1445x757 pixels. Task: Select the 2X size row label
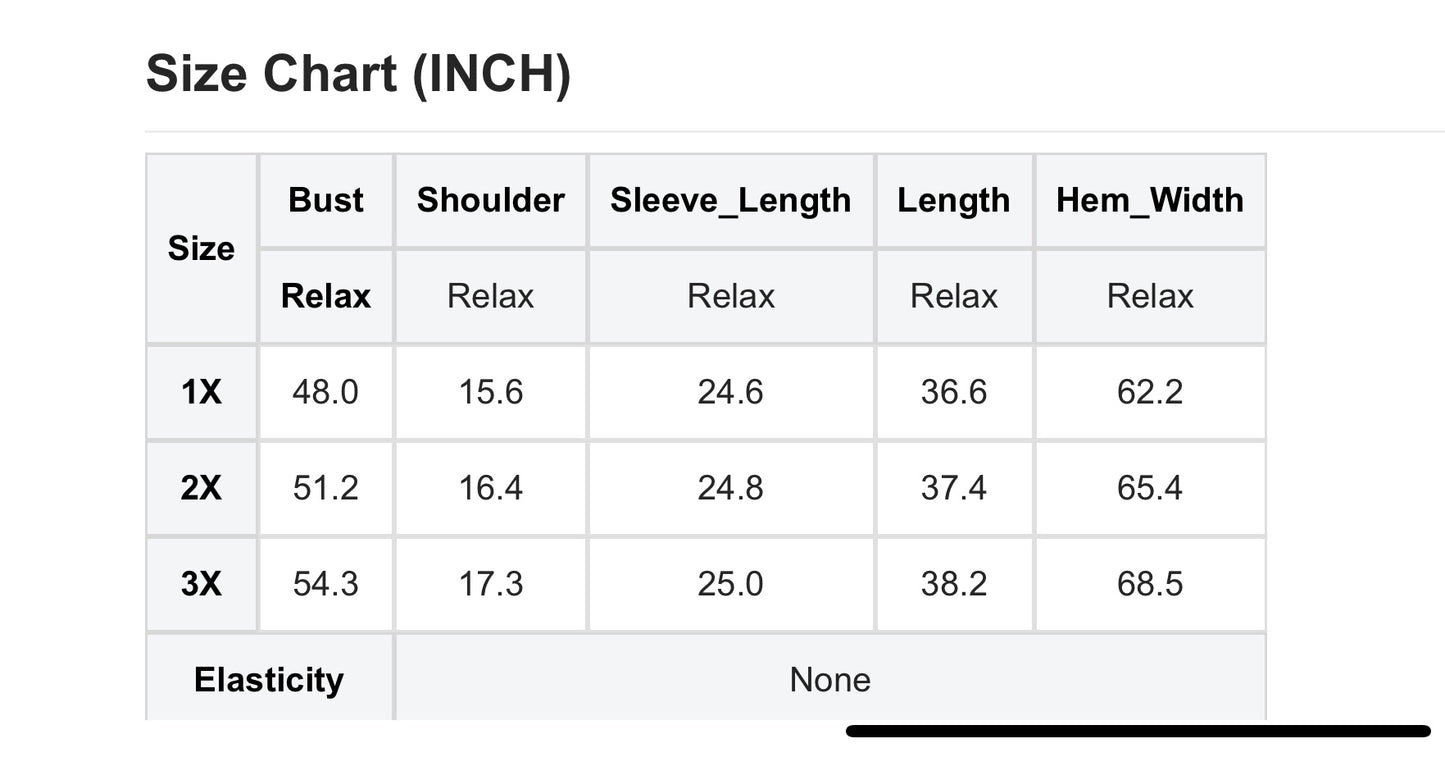tap(201, 488)
